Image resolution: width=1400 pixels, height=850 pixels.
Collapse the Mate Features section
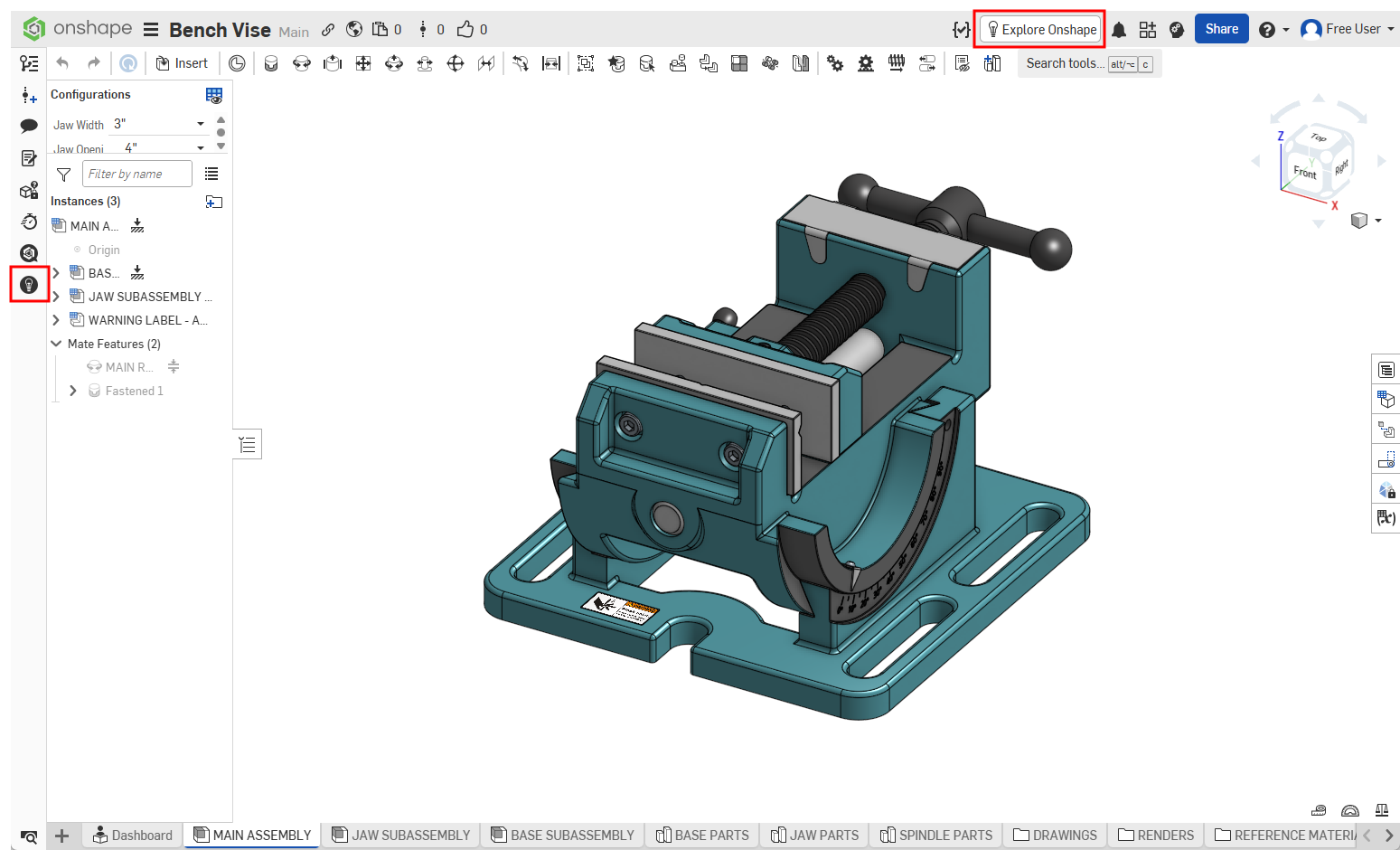[x=55, y=344]
